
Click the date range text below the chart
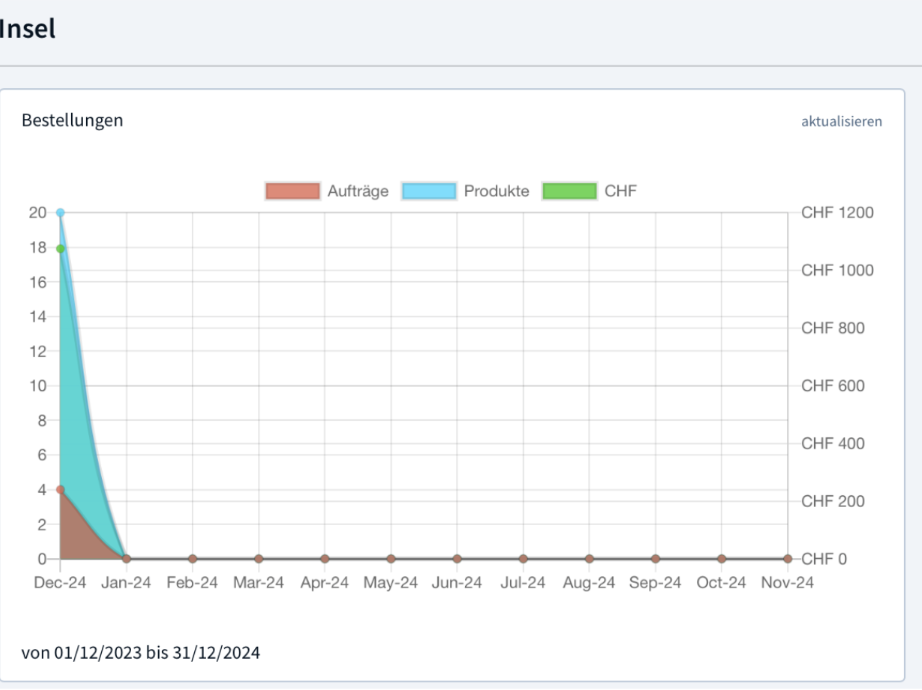point(140,653)
